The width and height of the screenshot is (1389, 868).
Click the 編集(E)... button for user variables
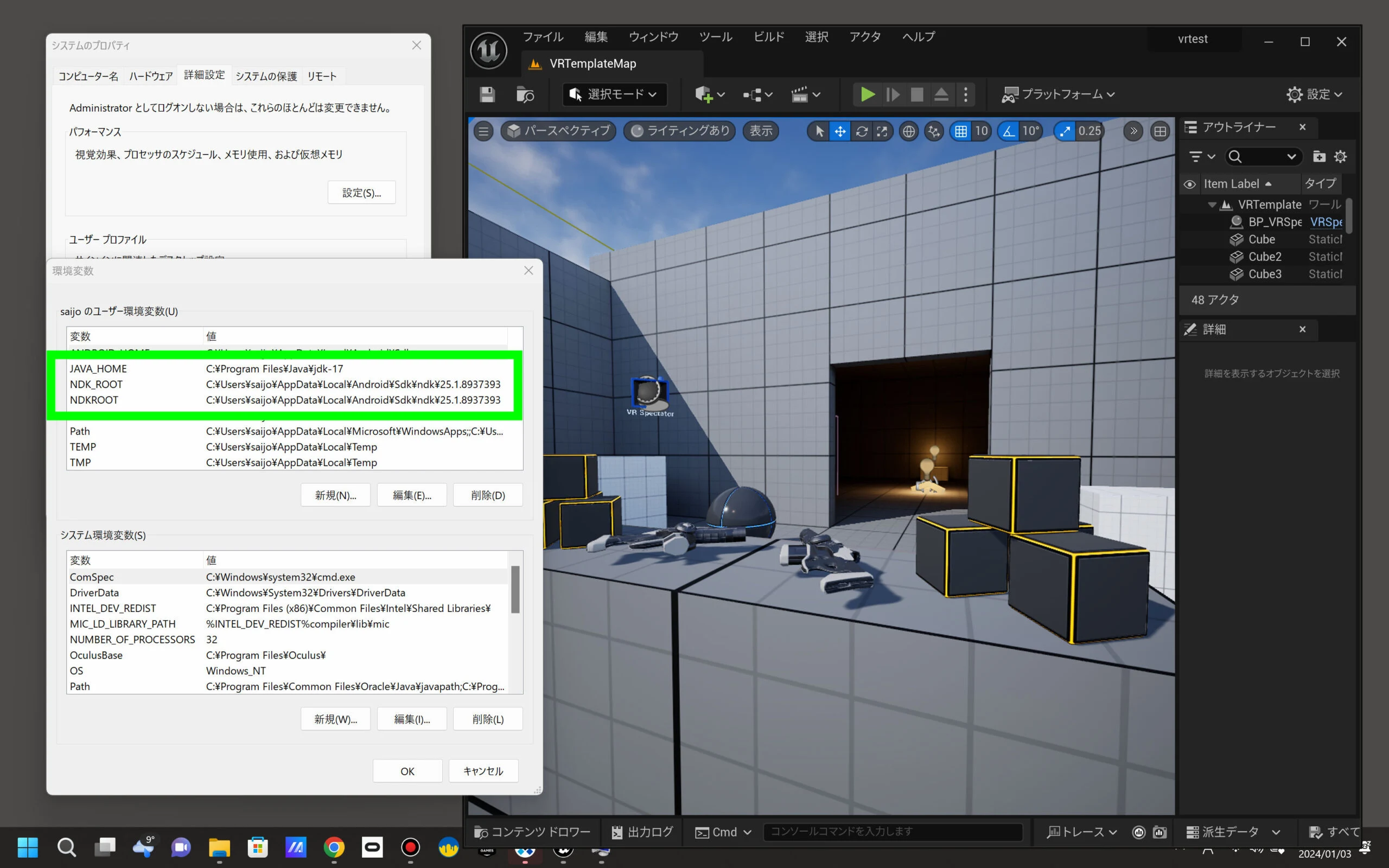click(411, 495)
